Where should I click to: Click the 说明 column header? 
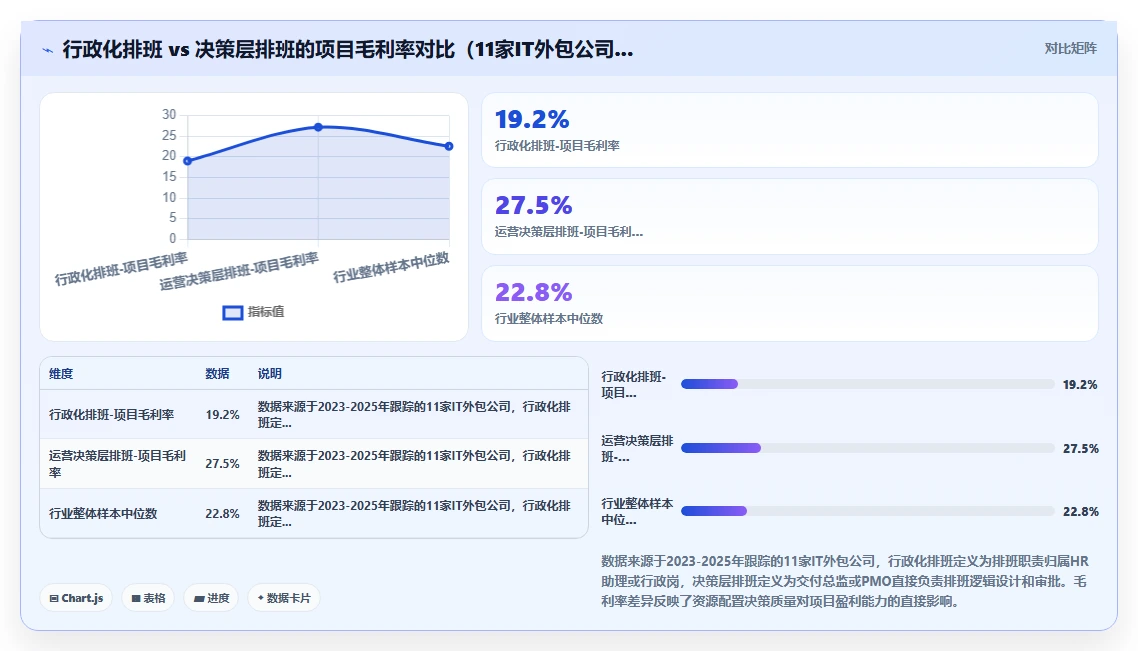[x=269, y=374]
